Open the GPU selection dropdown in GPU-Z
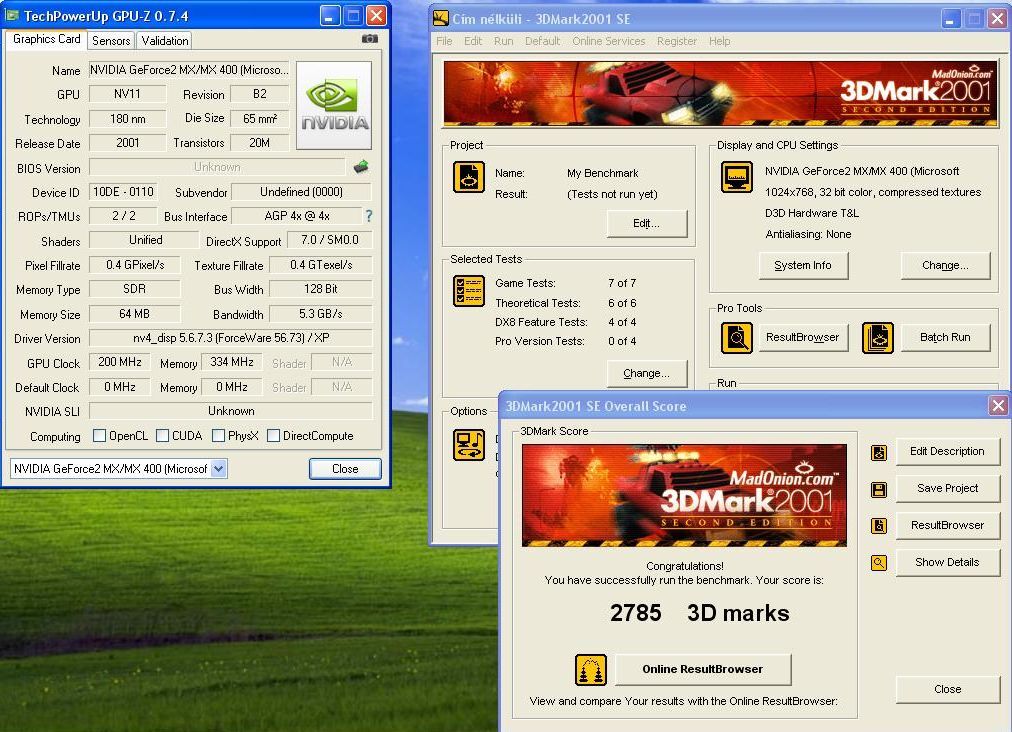 219,469
